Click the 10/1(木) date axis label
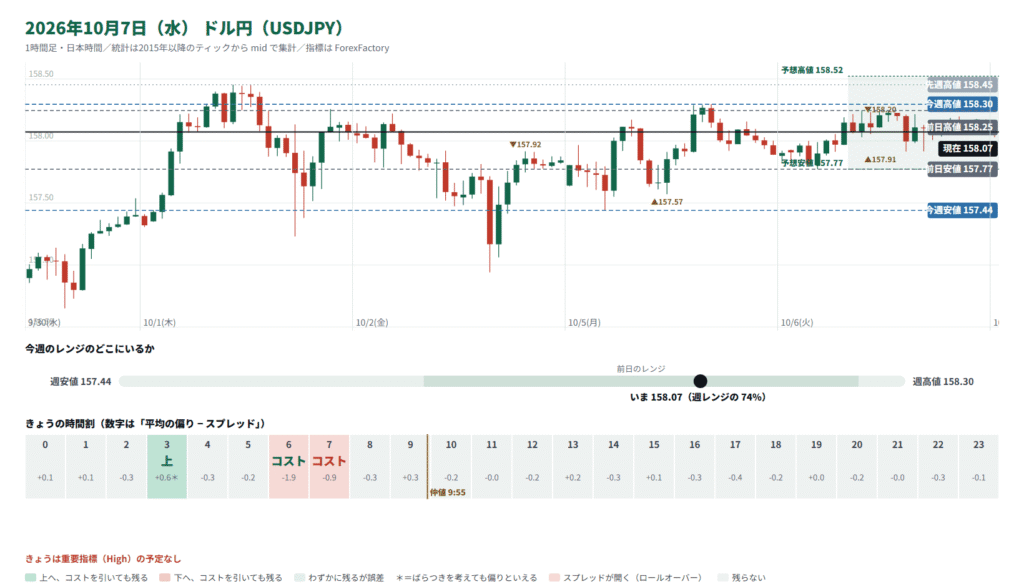Viewport: 1024px width, 584px height. click(159, 323)
